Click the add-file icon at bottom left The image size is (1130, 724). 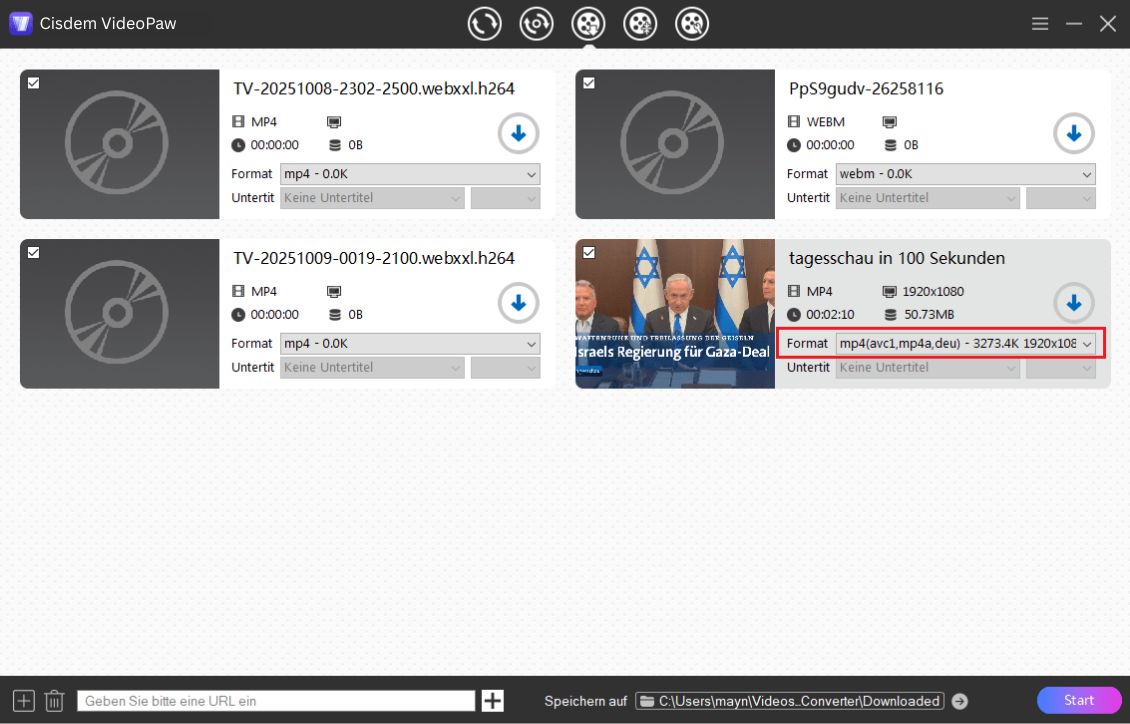tap(23, 701)
